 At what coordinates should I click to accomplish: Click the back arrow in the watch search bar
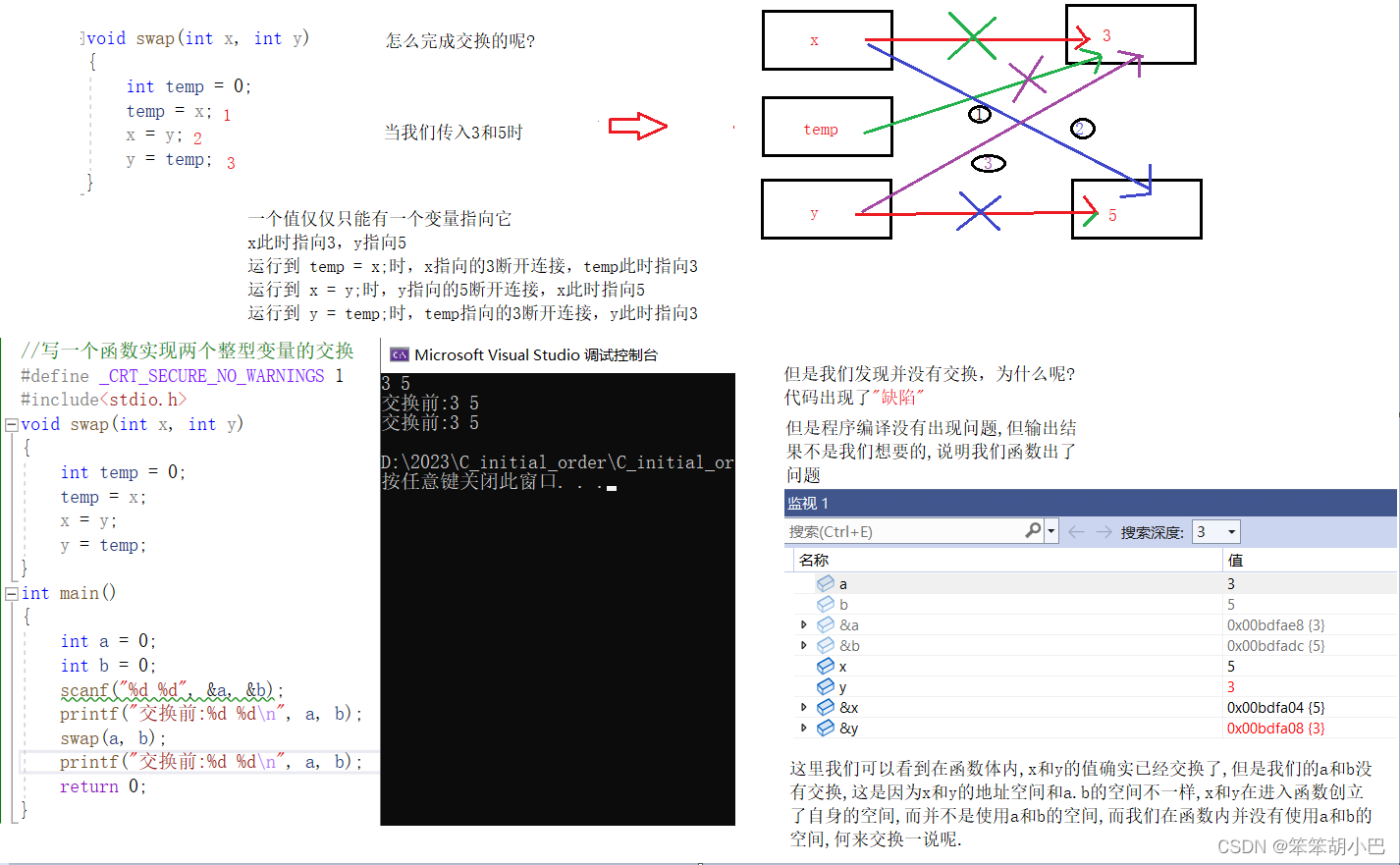[x=1076, y=530]
